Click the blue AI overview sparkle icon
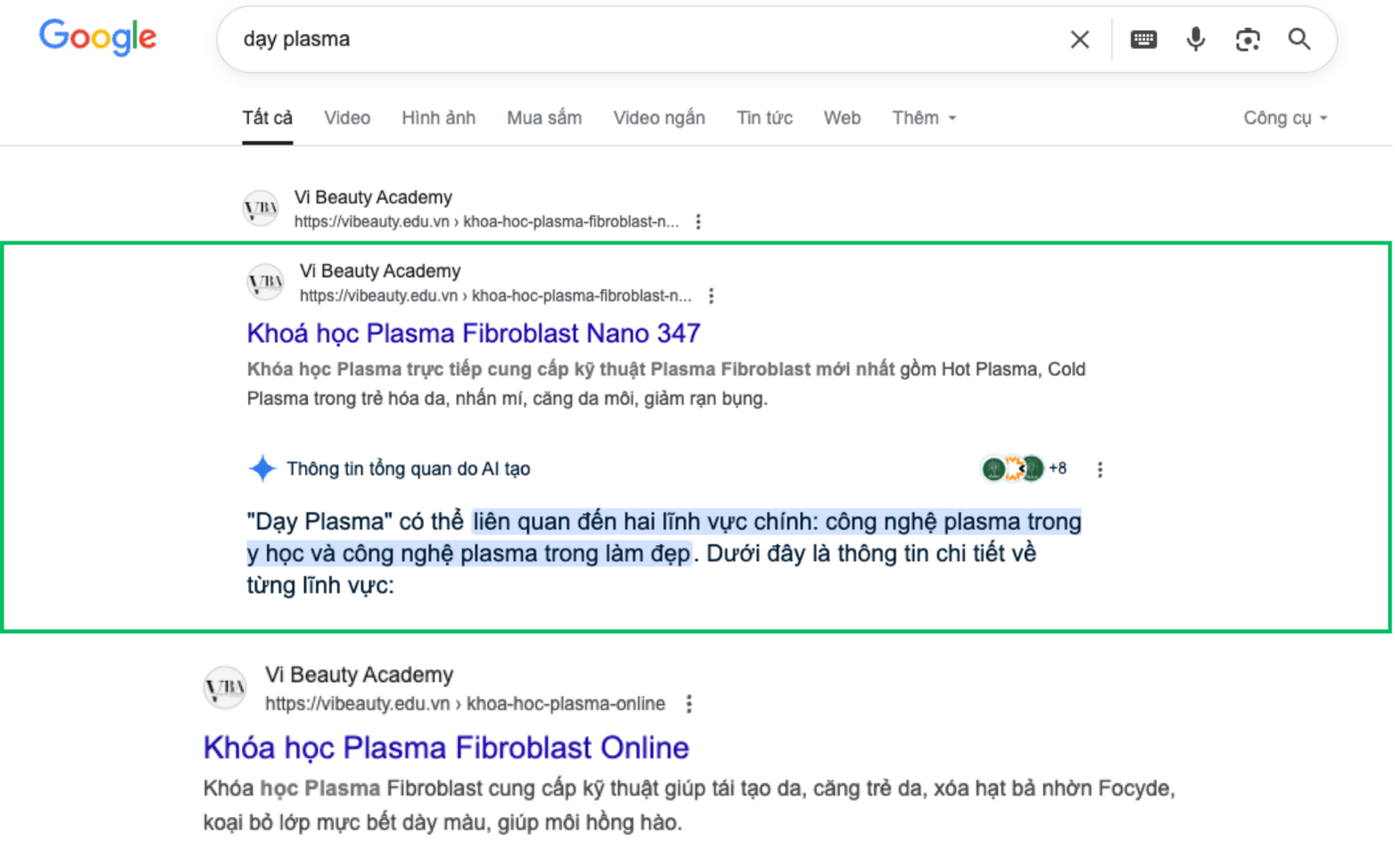 tap(262, 468)
